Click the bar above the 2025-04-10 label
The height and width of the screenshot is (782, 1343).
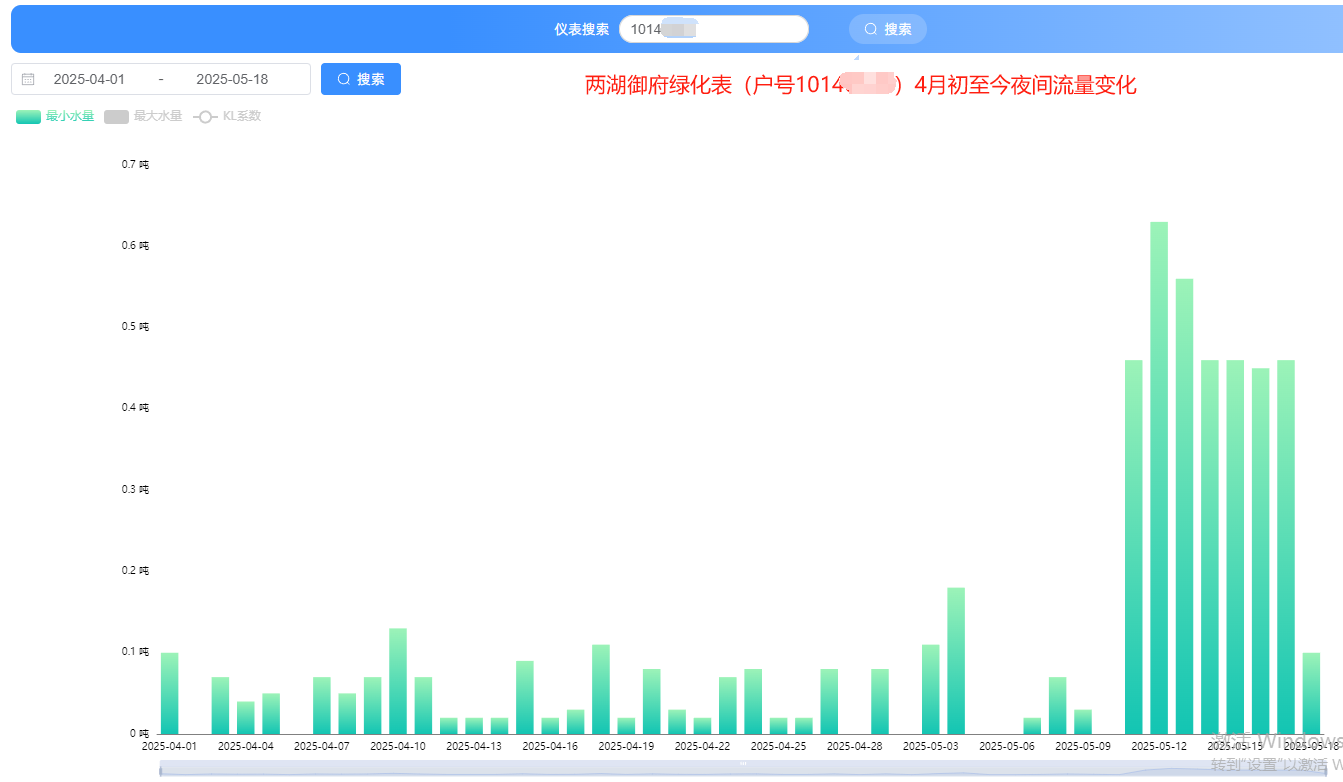[x=398, y=681]
